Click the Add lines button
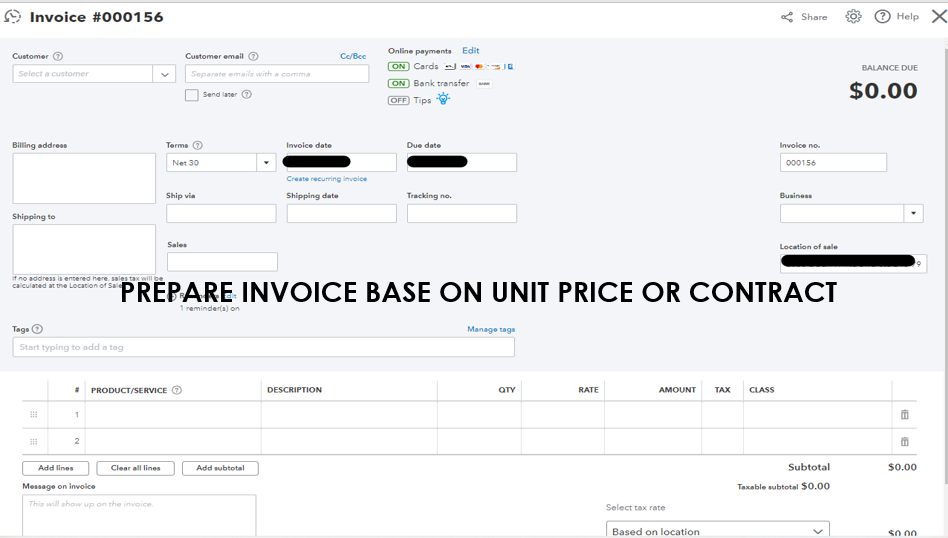Viewport: 948px width, 538px height. (x=56, y=468)
